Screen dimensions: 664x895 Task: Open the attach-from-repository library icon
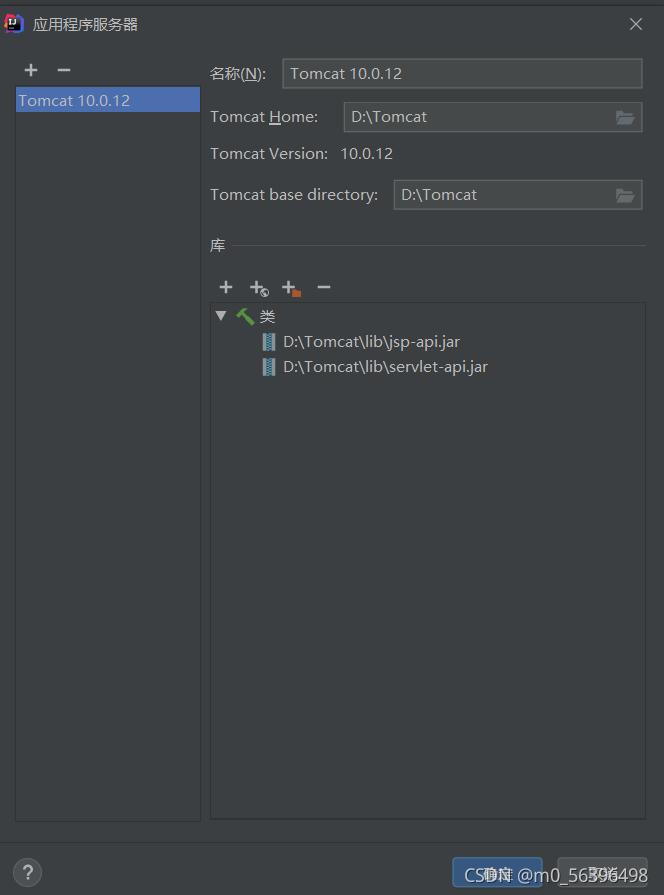(x=257, y=288)
